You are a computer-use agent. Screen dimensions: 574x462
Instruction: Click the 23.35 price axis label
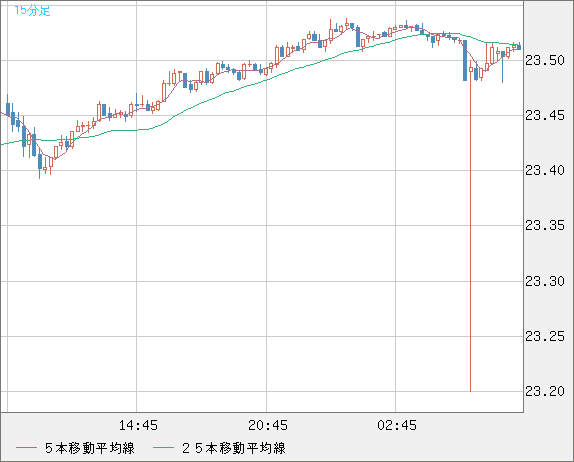pos(545,226)
